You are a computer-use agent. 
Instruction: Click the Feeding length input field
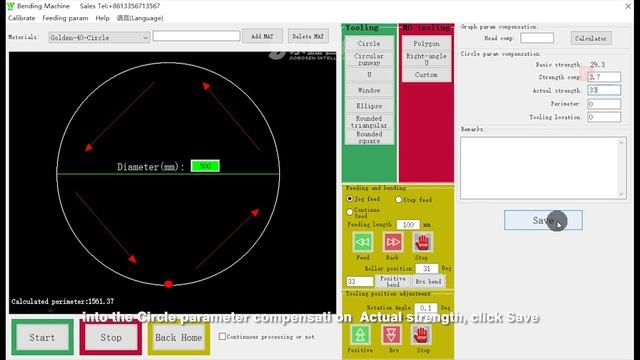pos(408,224)
